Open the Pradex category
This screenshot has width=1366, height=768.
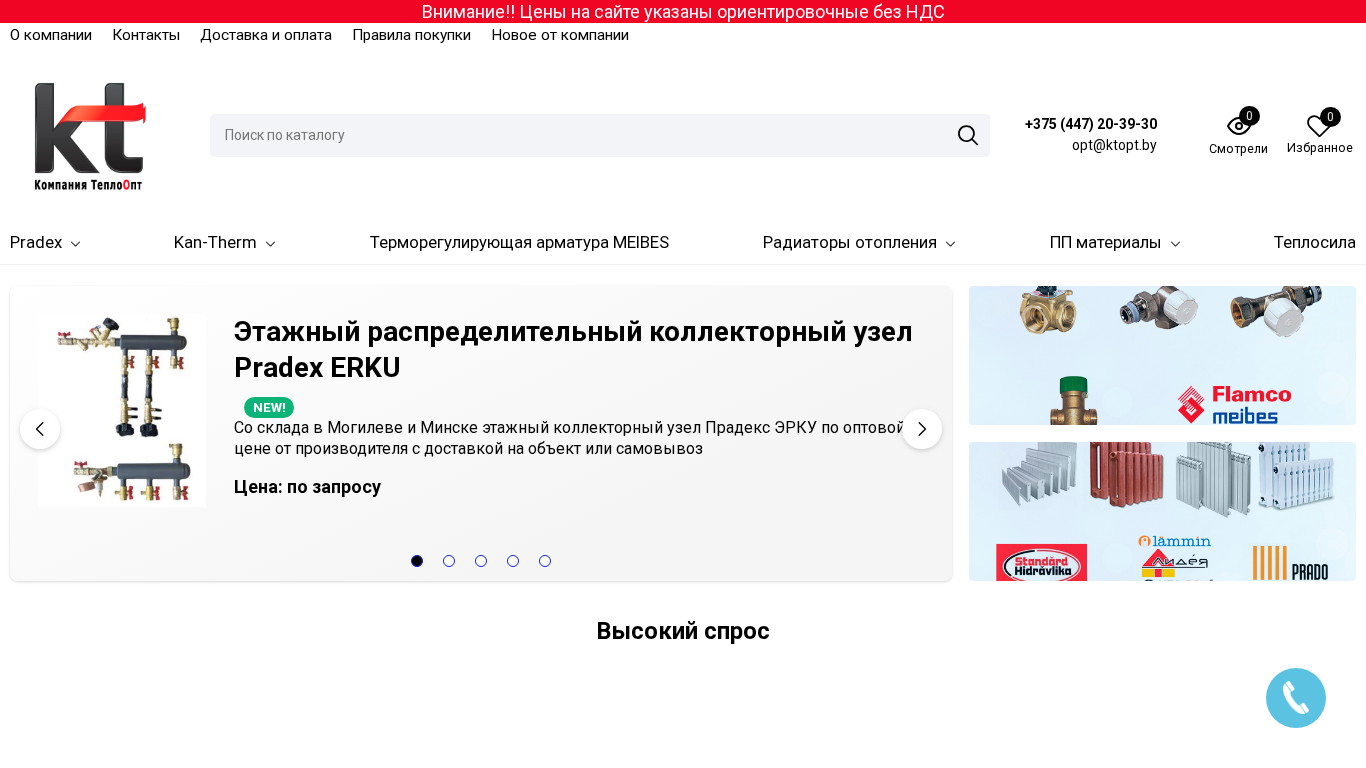point(36,243)
